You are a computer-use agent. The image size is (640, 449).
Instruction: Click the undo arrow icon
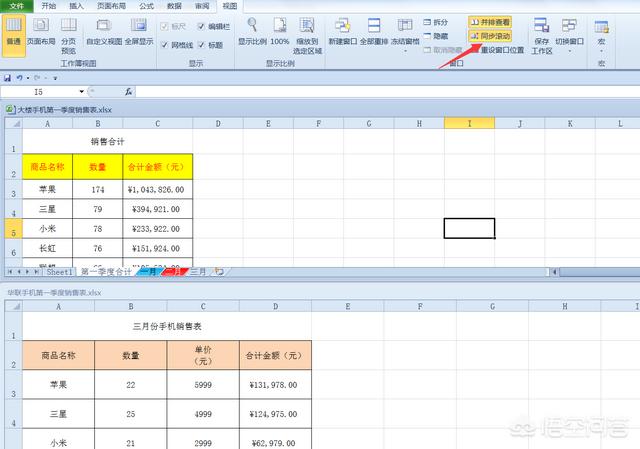[19, 78]
